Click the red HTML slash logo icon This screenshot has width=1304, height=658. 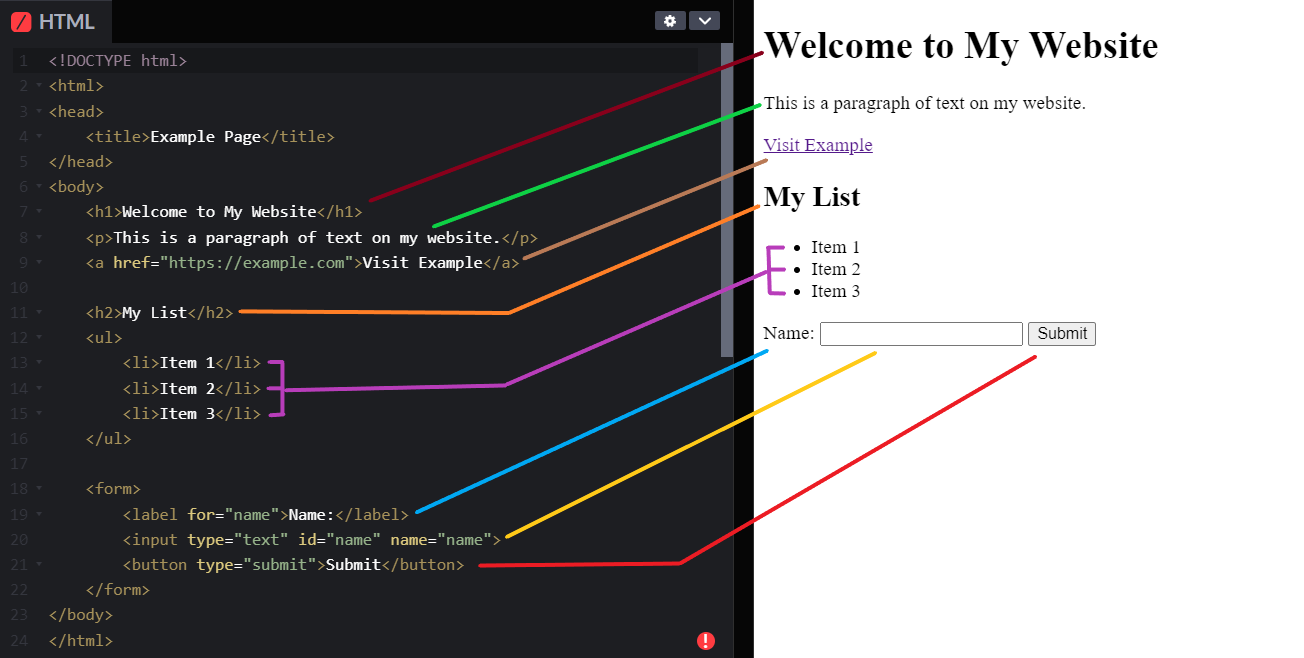pyautogui.click(x=21, y=22)
